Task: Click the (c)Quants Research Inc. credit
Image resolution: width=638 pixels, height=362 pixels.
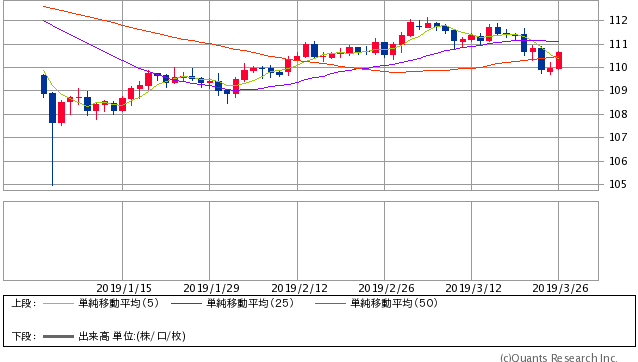Action: 559,358
